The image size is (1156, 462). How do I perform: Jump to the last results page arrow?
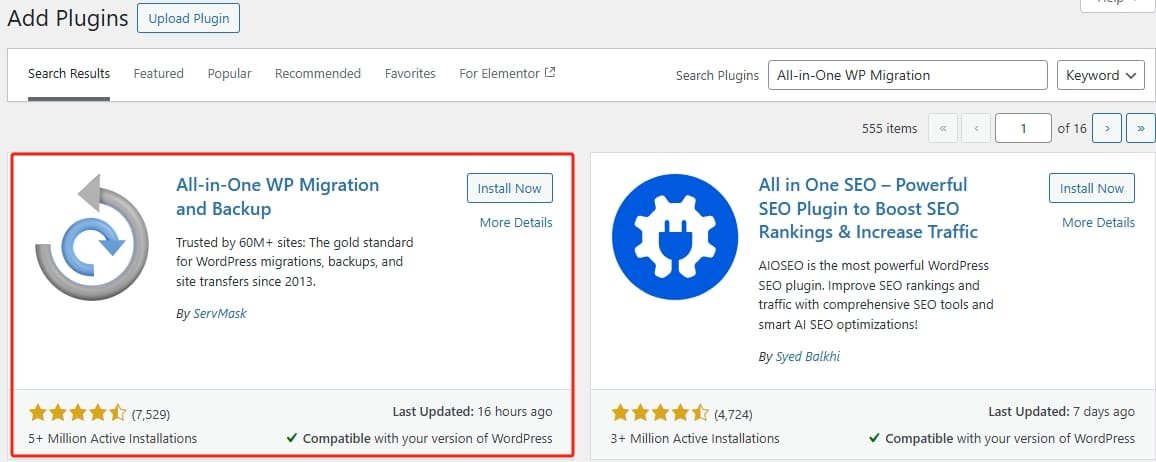(x=1141, y=128)
